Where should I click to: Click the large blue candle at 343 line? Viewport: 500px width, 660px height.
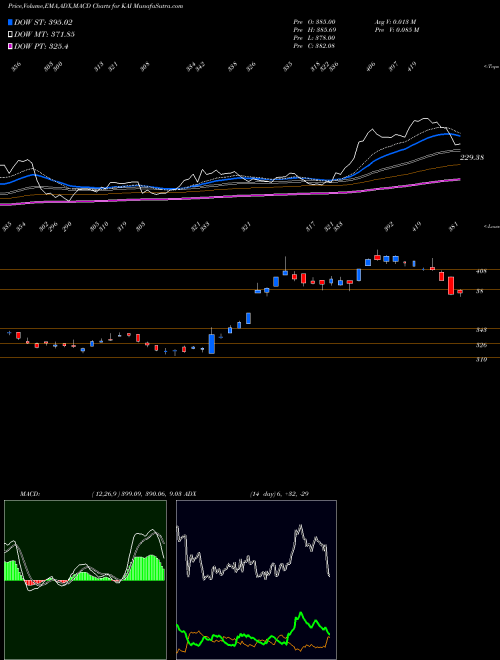pyautogui.click(x=212, y=344)
